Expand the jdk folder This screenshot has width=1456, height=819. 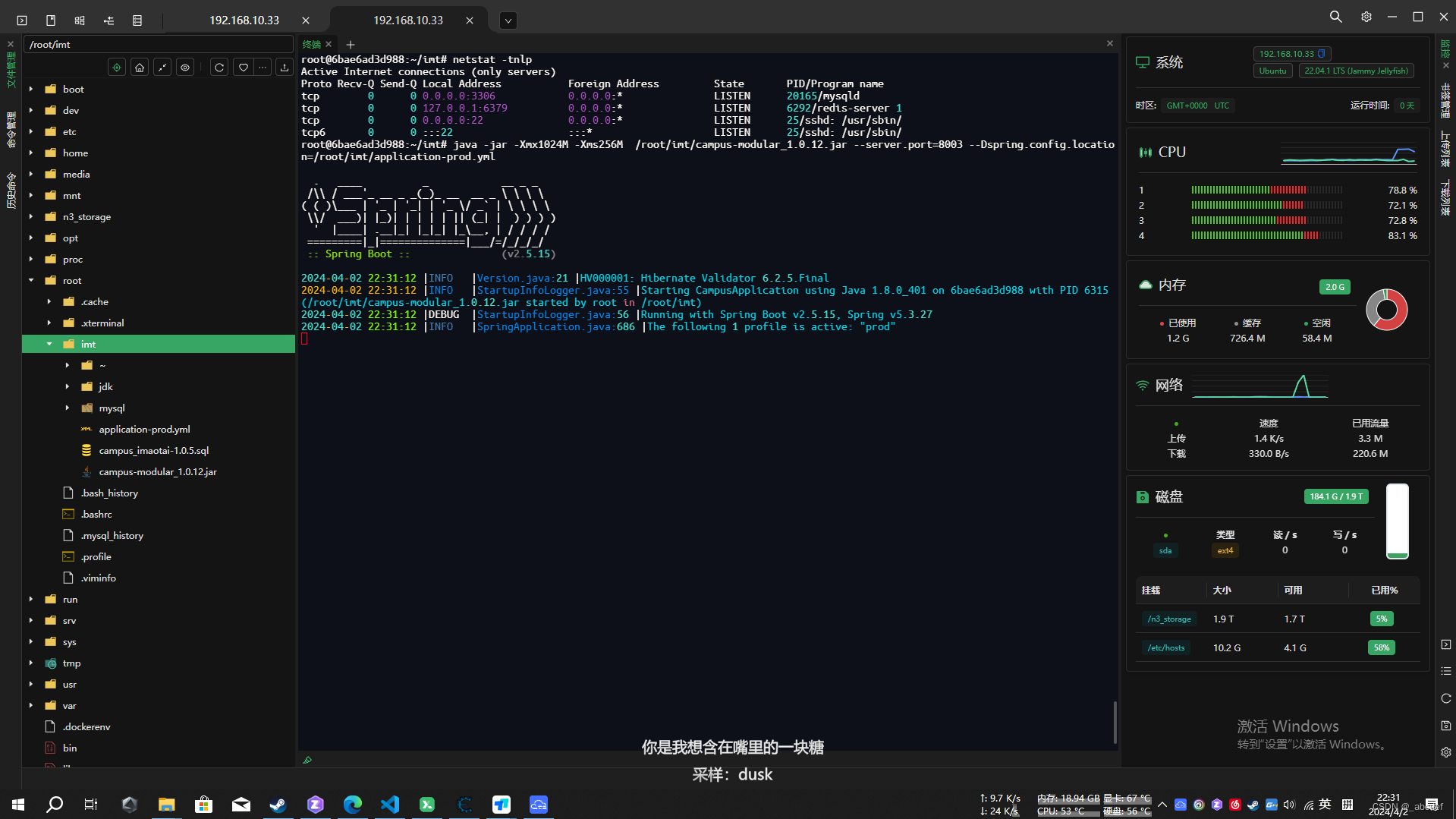pyautogui.click(x=68, y=386)
